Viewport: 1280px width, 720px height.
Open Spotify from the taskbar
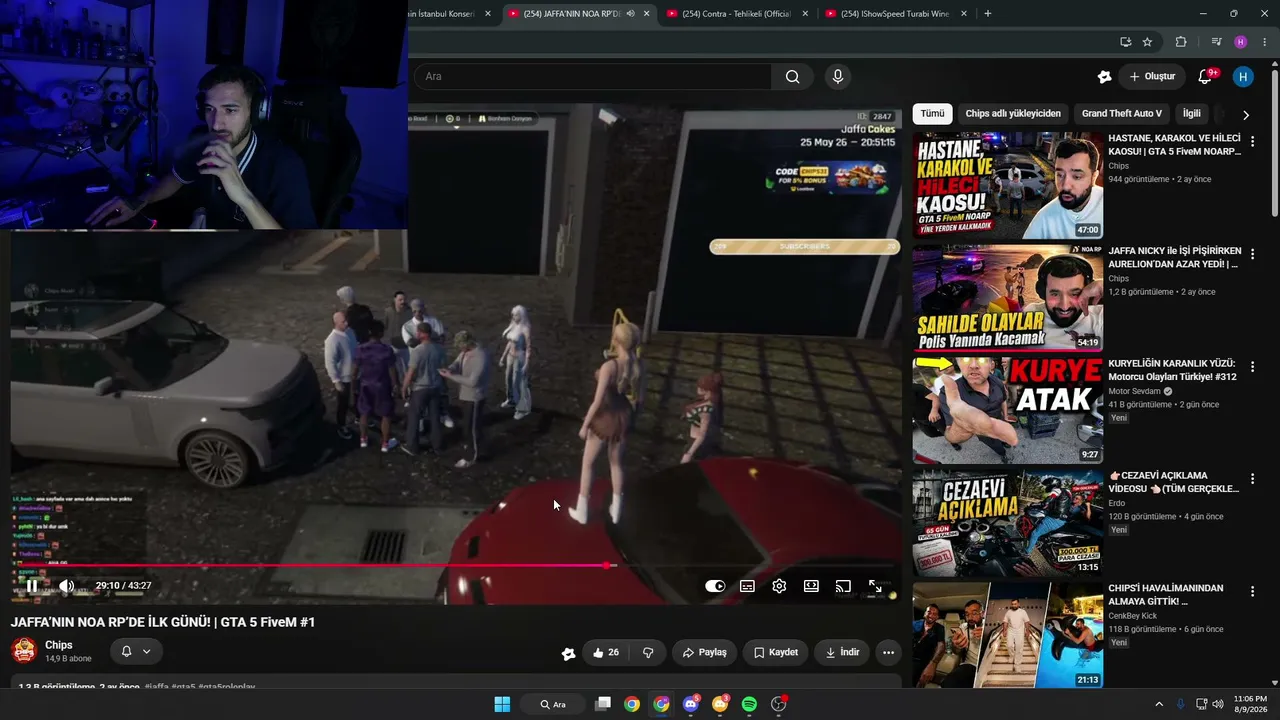tap(749, 704)
